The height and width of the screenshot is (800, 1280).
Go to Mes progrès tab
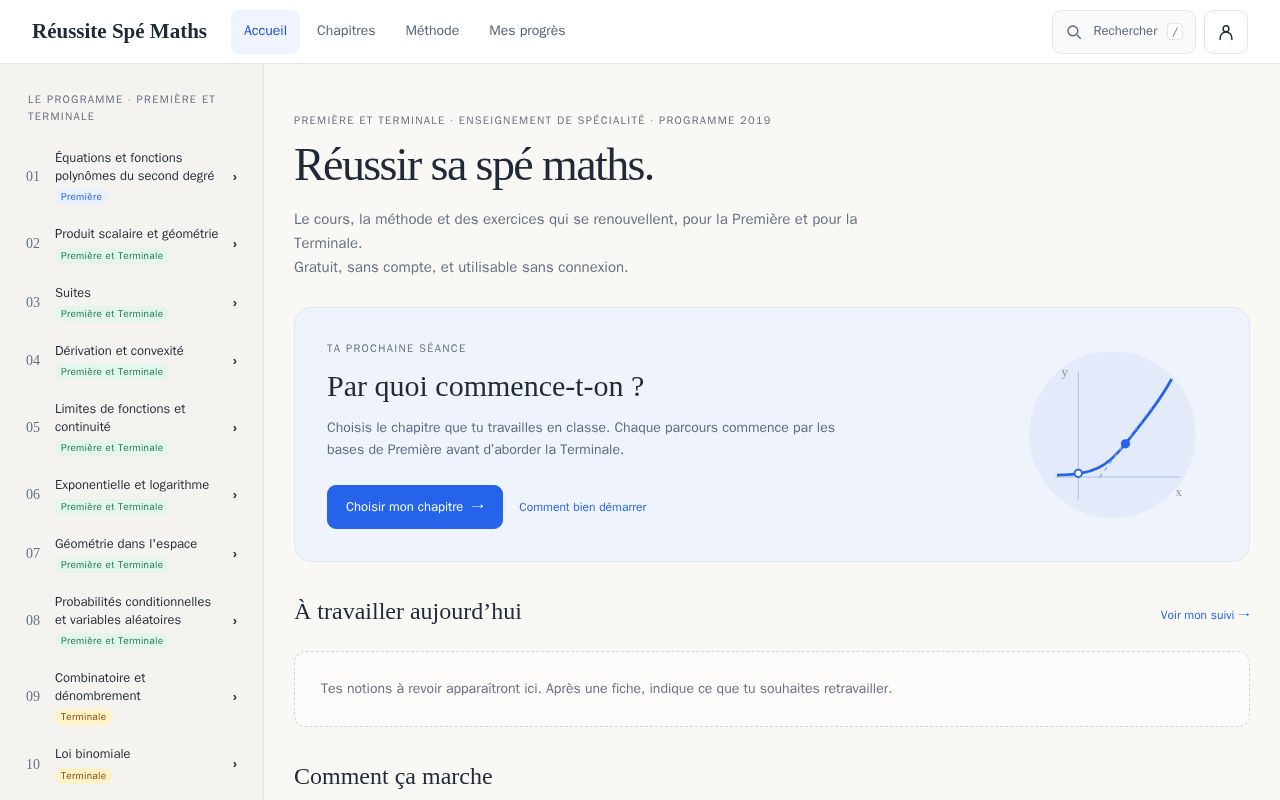(527, 31)
